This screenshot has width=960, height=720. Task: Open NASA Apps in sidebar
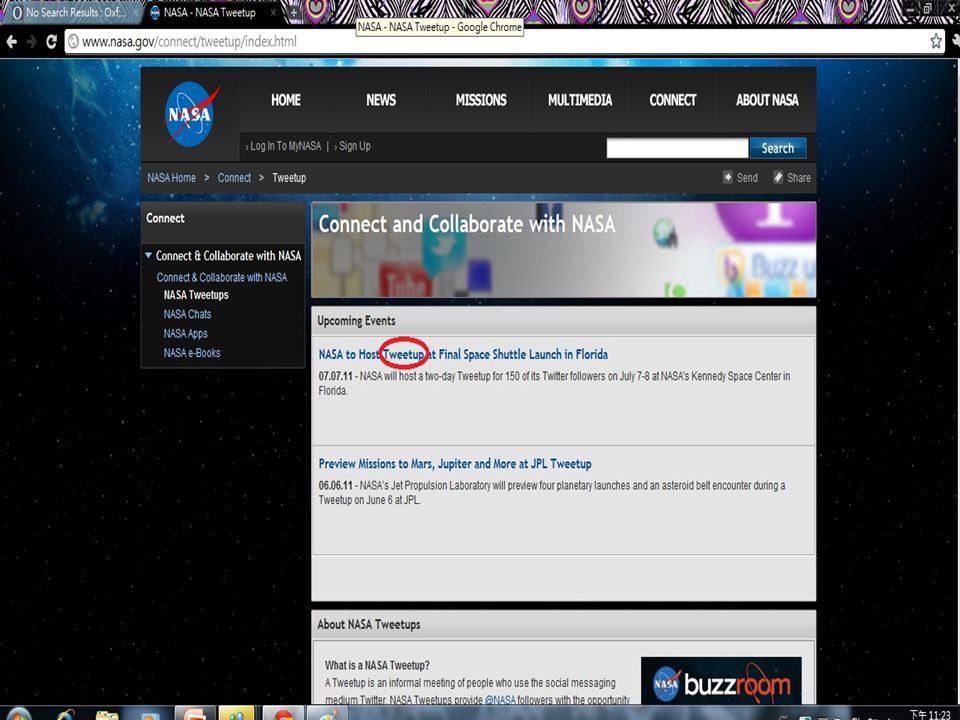coord(186,334)
